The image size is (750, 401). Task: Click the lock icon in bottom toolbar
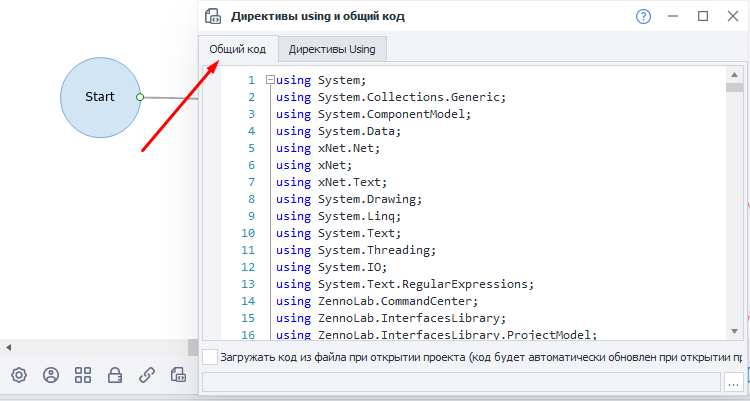[x=115, y=375]
